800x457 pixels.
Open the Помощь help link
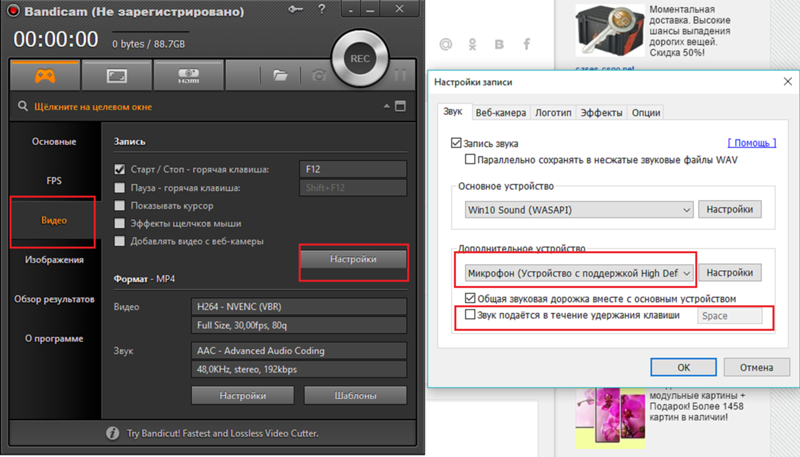pyautogui.click(x=752, y=143)
